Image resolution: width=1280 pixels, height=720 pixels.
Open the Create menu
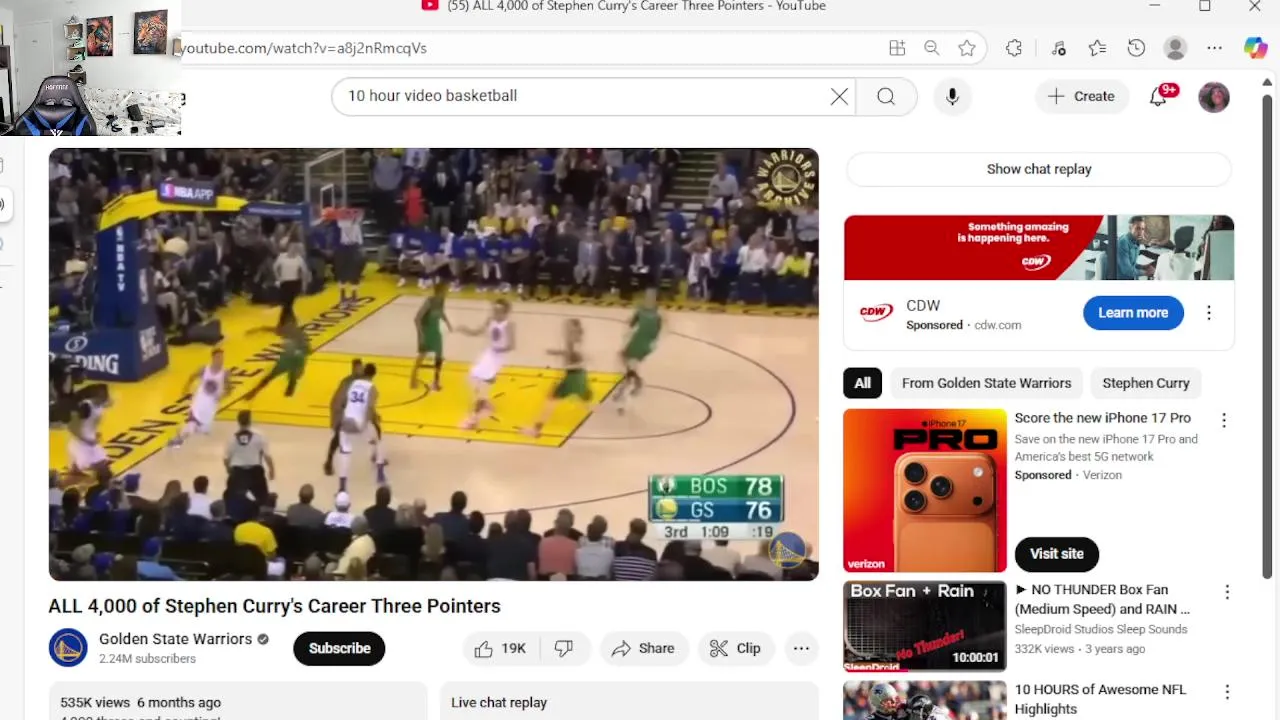pos(1081,96)
